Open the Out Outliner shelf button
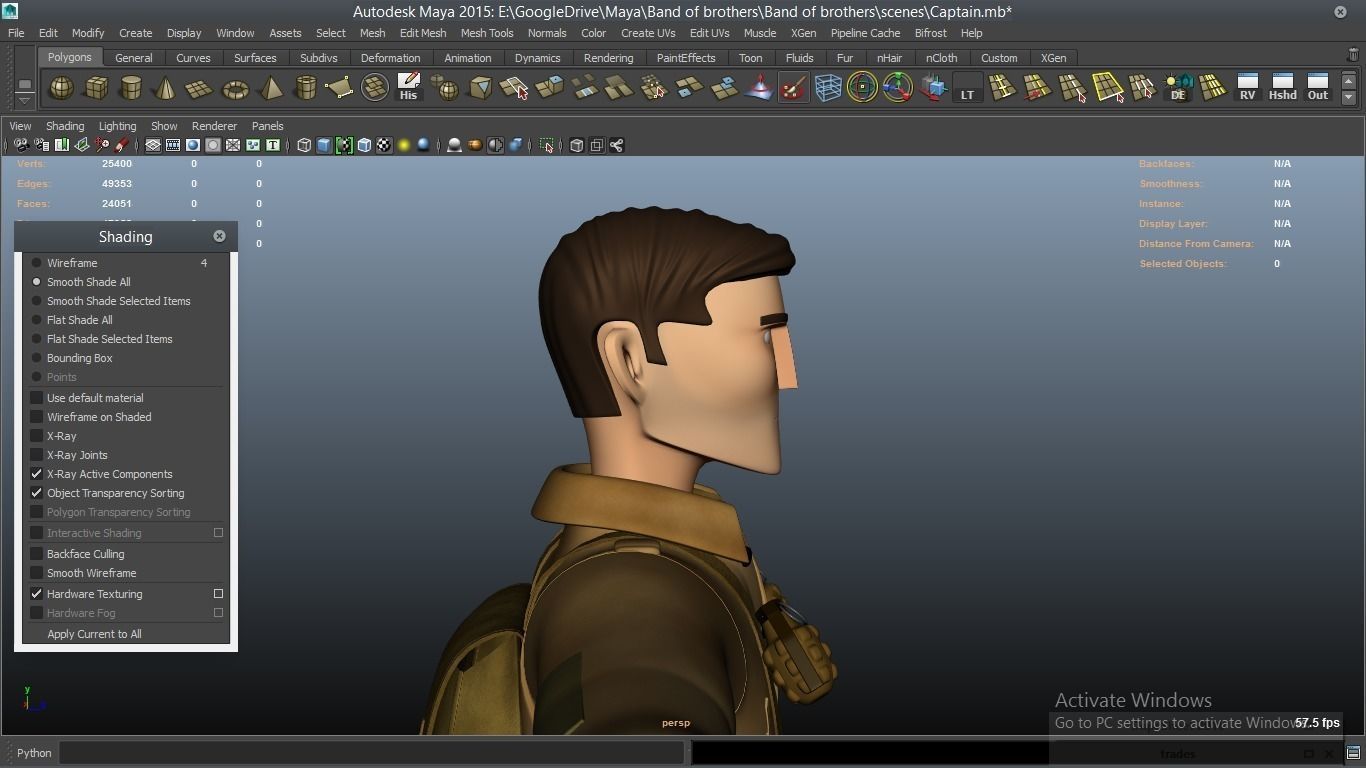The width and height of the screenshot is (1366, 768). point(1318,88)
